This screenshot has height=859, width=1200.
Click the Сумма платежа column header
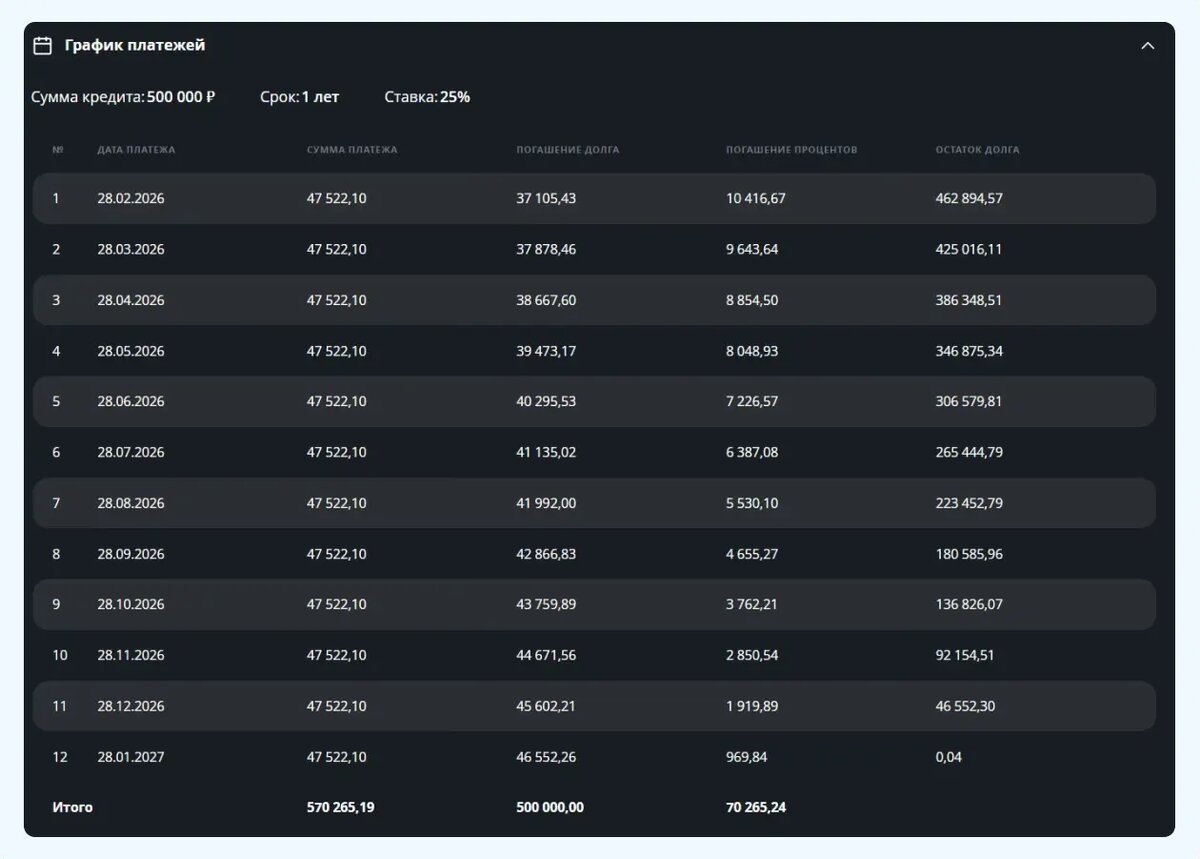[x=352, y=150]
